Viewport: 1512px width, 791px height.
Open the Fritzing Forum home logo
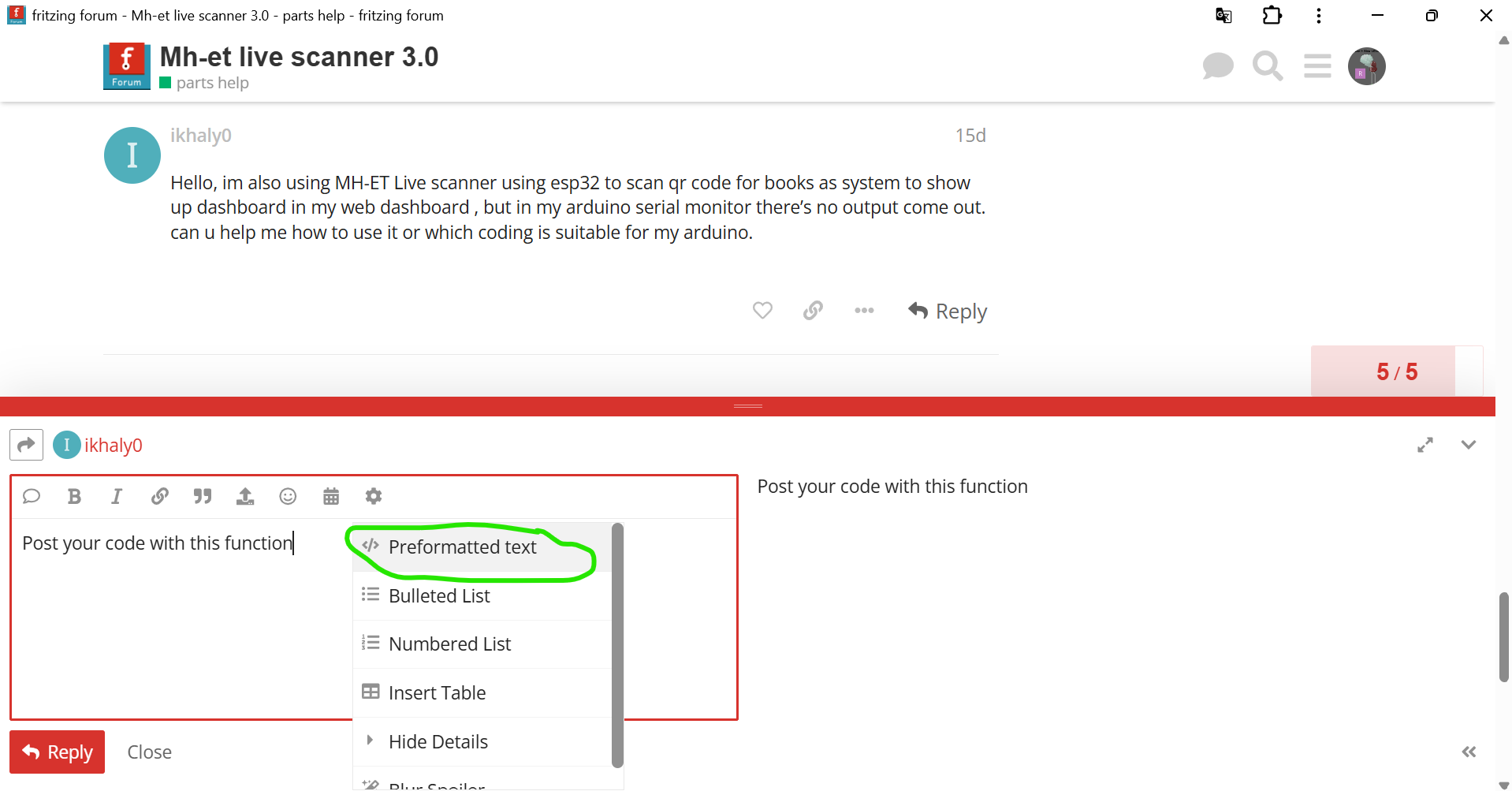(126, 66)
